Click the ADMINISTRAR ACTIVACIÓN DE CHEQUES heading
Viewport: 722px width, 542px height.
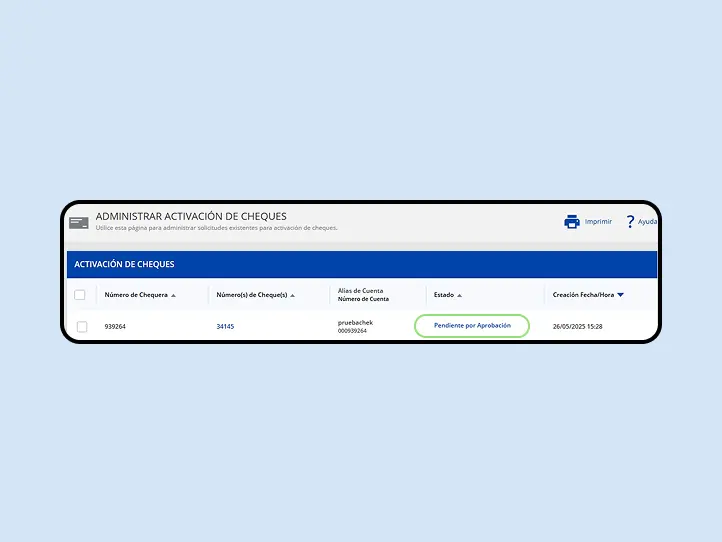[x=191, y=216]
